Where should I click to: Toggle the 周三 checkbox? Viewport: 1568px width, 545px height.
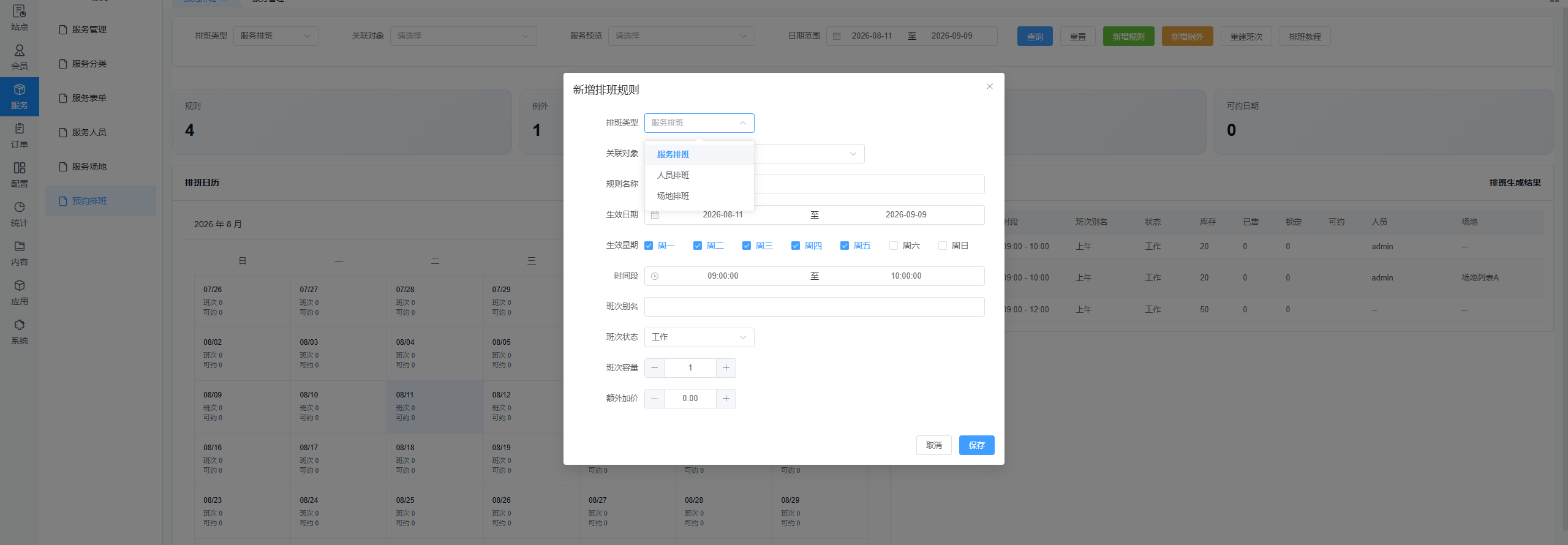(x=747, y=246)
